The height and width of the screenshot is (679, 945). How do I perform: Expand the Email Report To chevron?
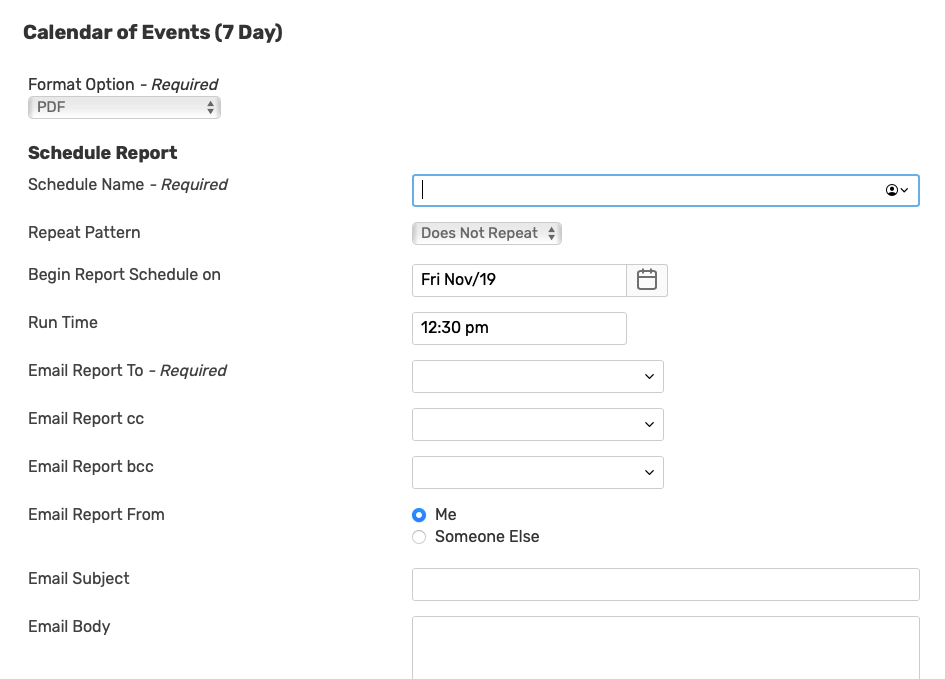tap(649, 377)
